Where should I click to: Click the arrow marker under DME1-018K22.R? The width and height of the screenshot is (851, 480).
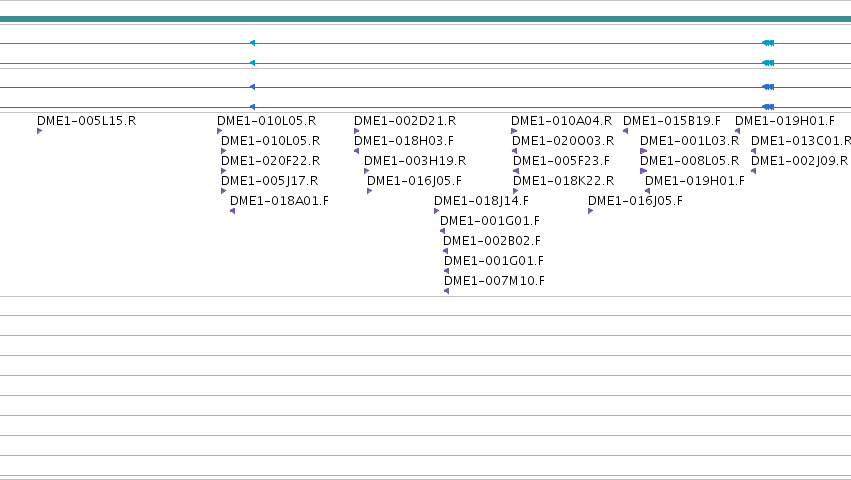515,191
